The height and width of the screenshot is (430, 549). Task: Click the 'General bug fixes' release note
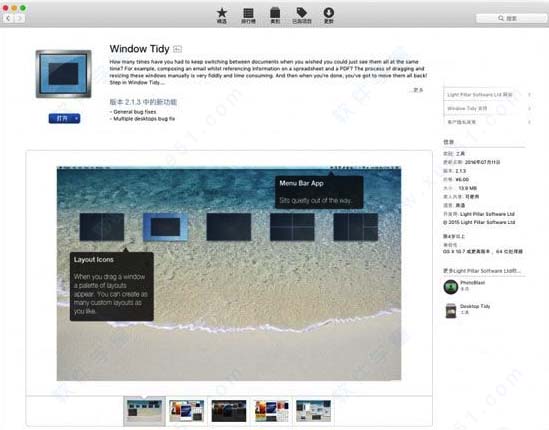click(x=133, y=112)
